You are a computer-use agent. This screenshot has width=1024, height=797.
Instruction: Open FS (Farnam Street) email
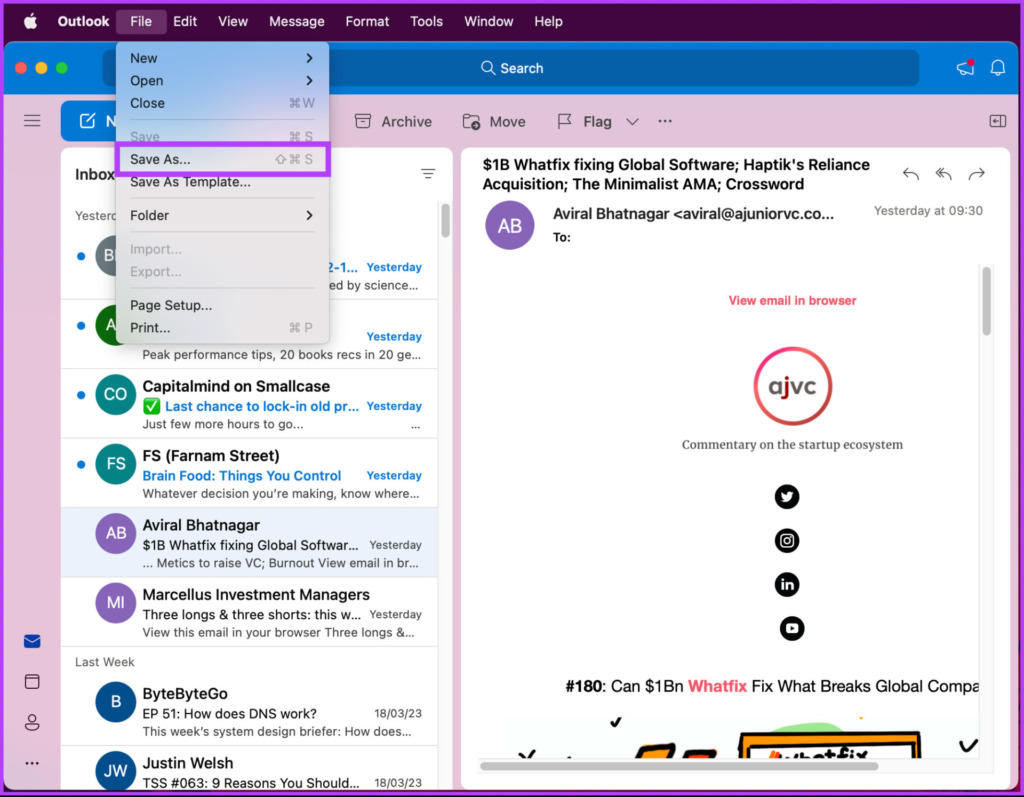tap(249, 473)
